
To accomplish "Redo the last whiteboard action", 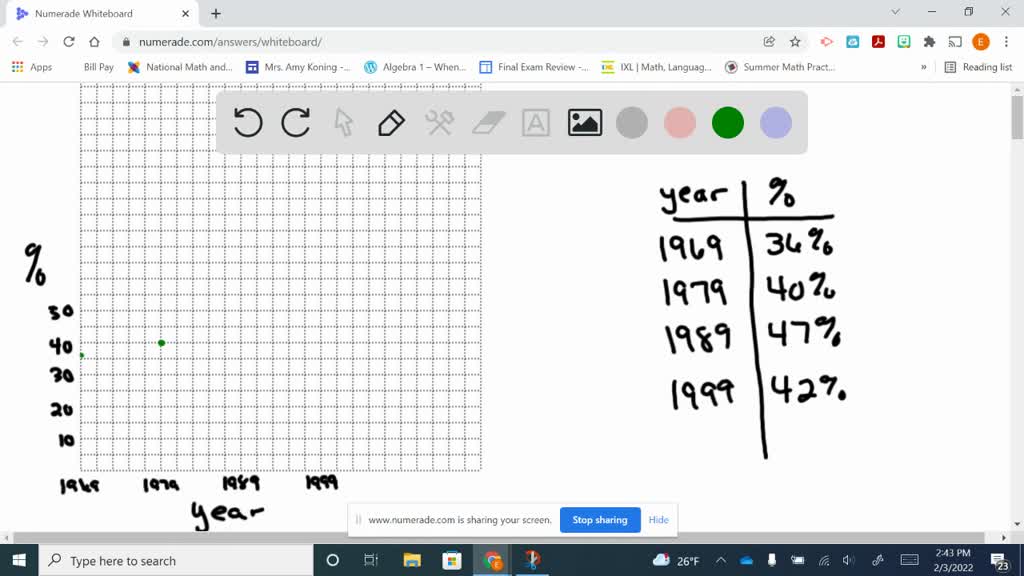I will coord(296,122).
